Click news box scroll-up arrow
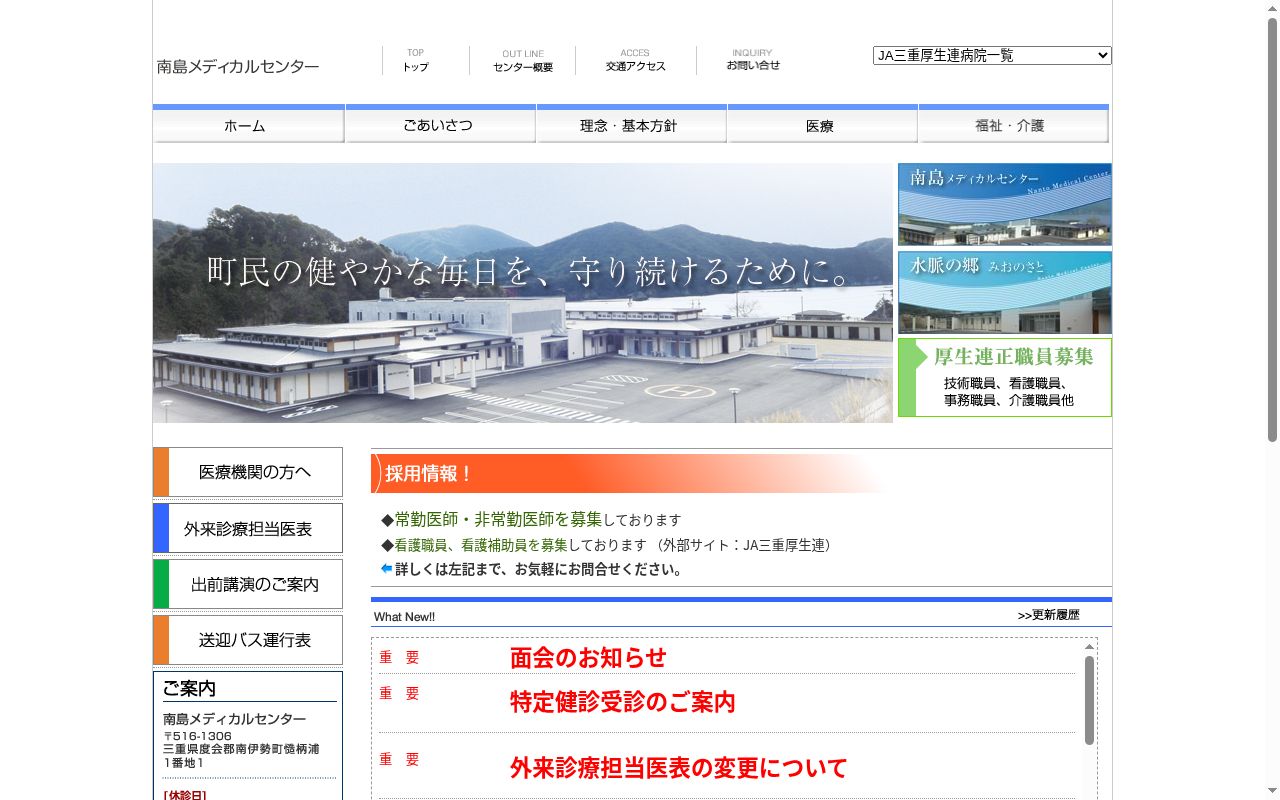Image resolution: width=1280 pixels, height=800 pixels. pyautogui.click(x=1089, y=647)
